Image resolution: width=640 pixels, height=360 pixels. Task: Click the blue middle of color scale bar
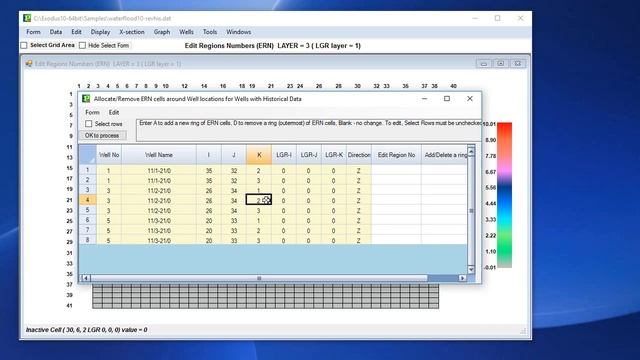point(504,195)
